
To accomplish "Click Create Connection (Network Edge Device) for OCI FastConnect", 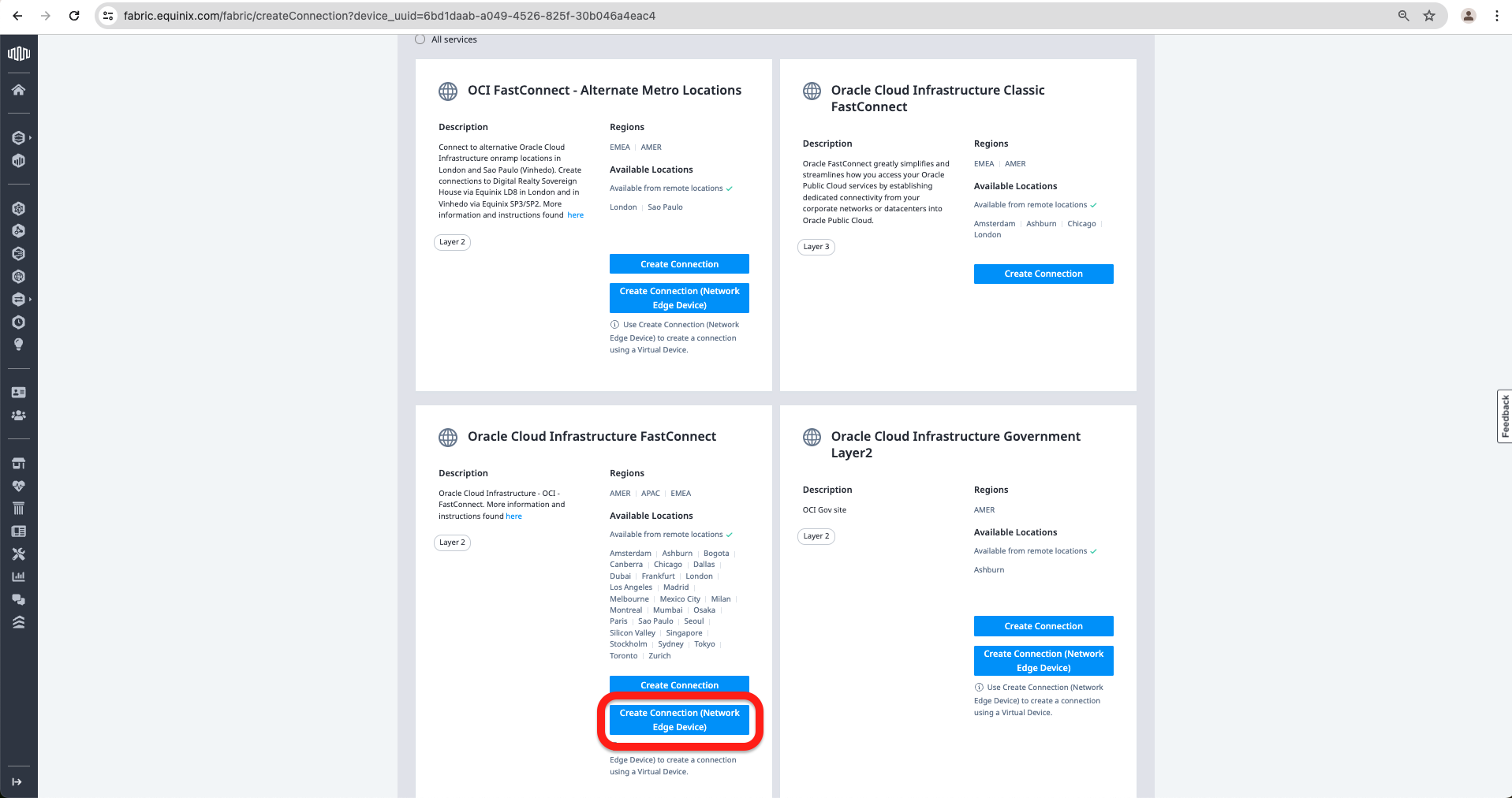I will click(x=679, y=720).
